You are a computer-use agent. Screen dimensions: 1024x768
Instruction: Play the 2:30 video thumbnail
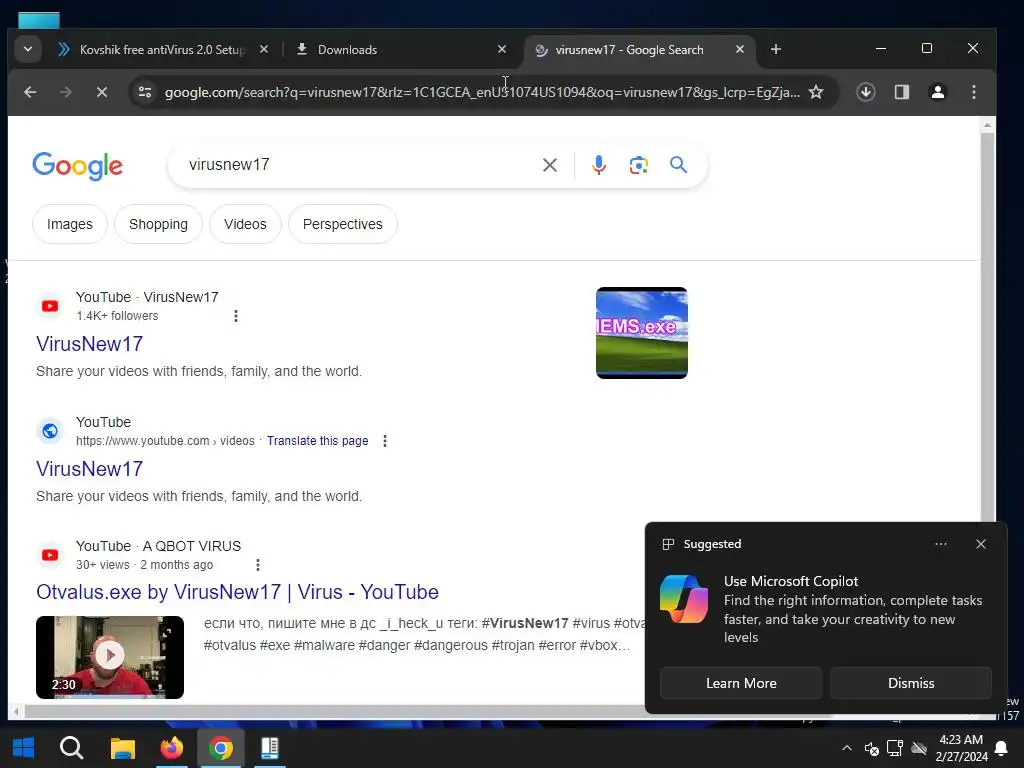tap(110, 657)
